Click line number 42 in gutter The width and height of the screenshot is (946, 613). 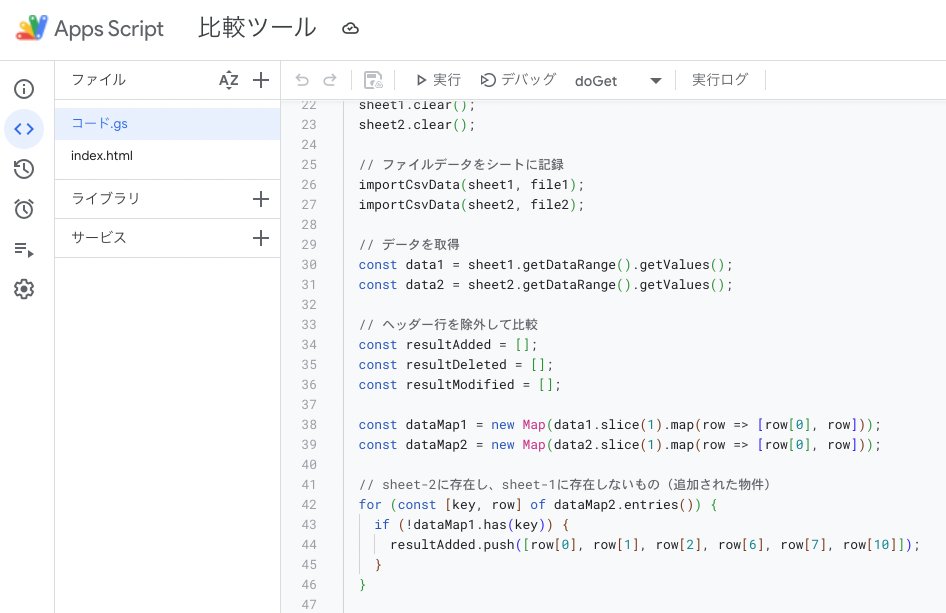[x=309, y=505]
